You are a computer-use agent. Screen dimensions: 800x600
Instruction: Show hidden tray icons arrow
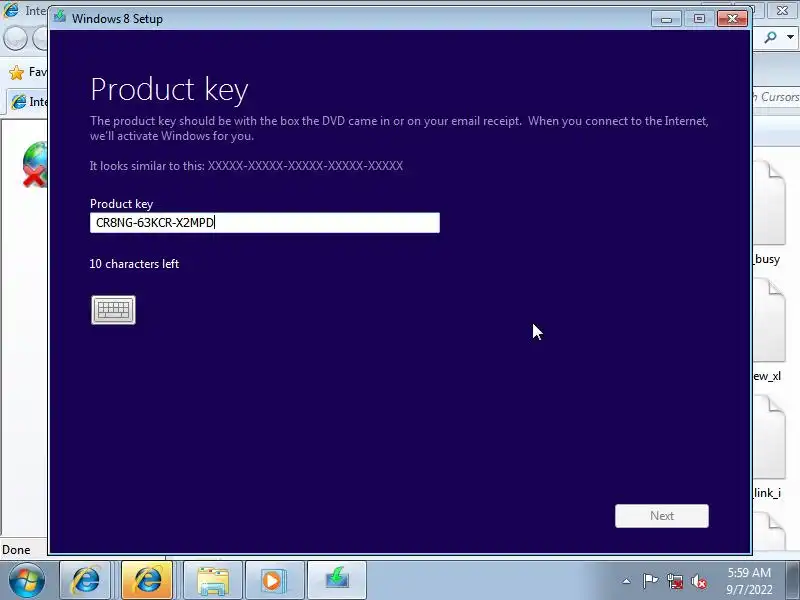coord(627,581)
